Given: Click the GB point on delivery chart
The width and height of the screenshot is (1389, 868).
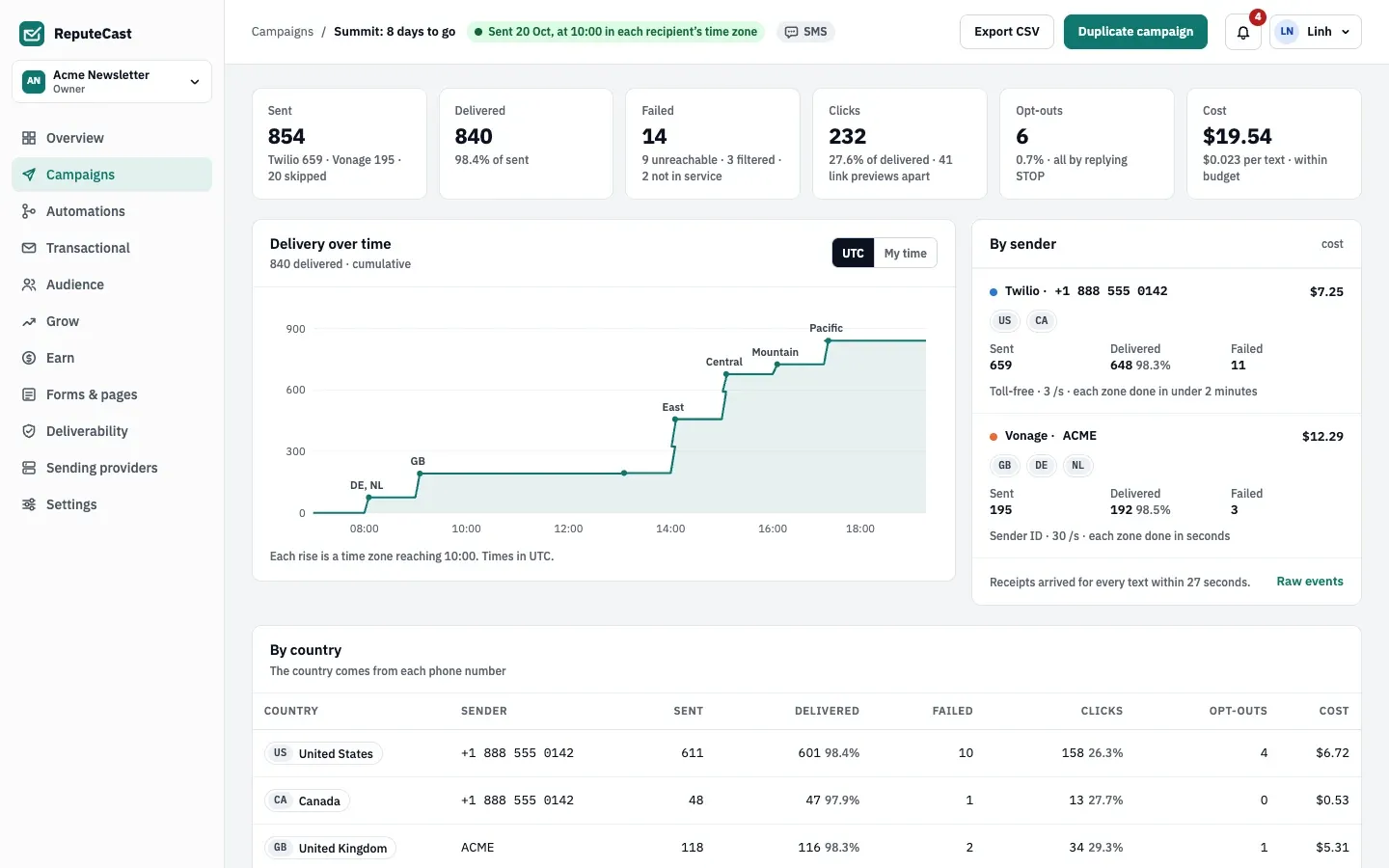Looking at the screenshot, I should click(419, 474).
